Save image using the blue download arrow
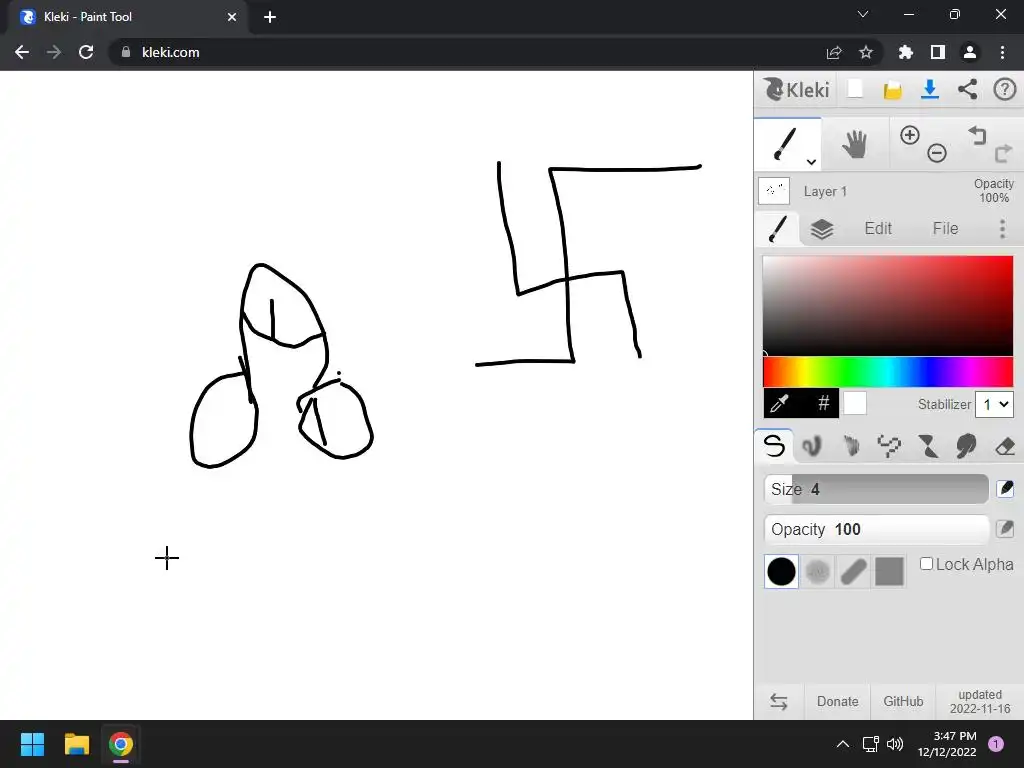Viewport: 1024px width, 768px height. click(x=930, y=89)
